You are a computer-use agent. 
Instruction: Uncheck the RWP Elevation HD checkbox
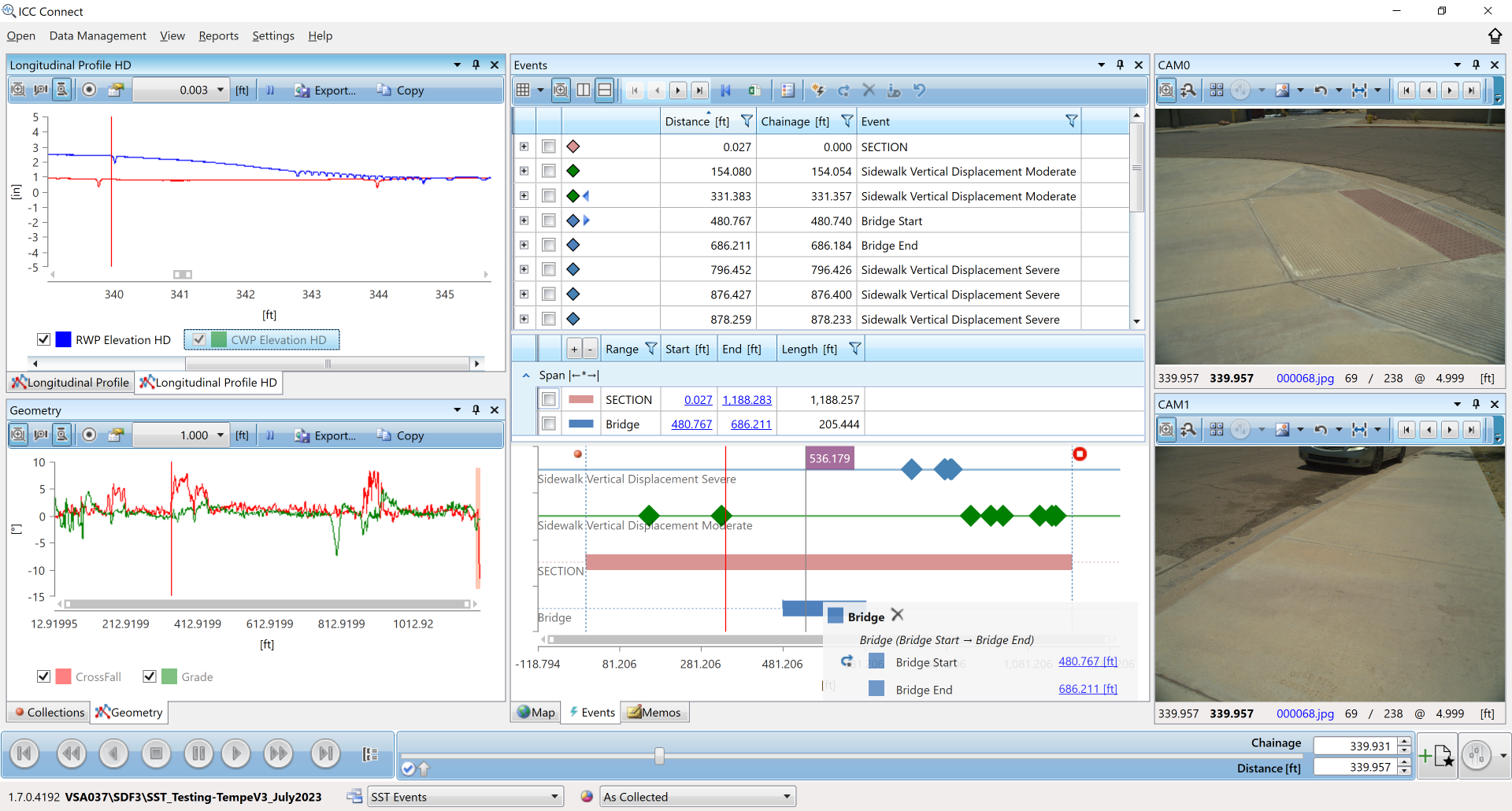point(44,339)
